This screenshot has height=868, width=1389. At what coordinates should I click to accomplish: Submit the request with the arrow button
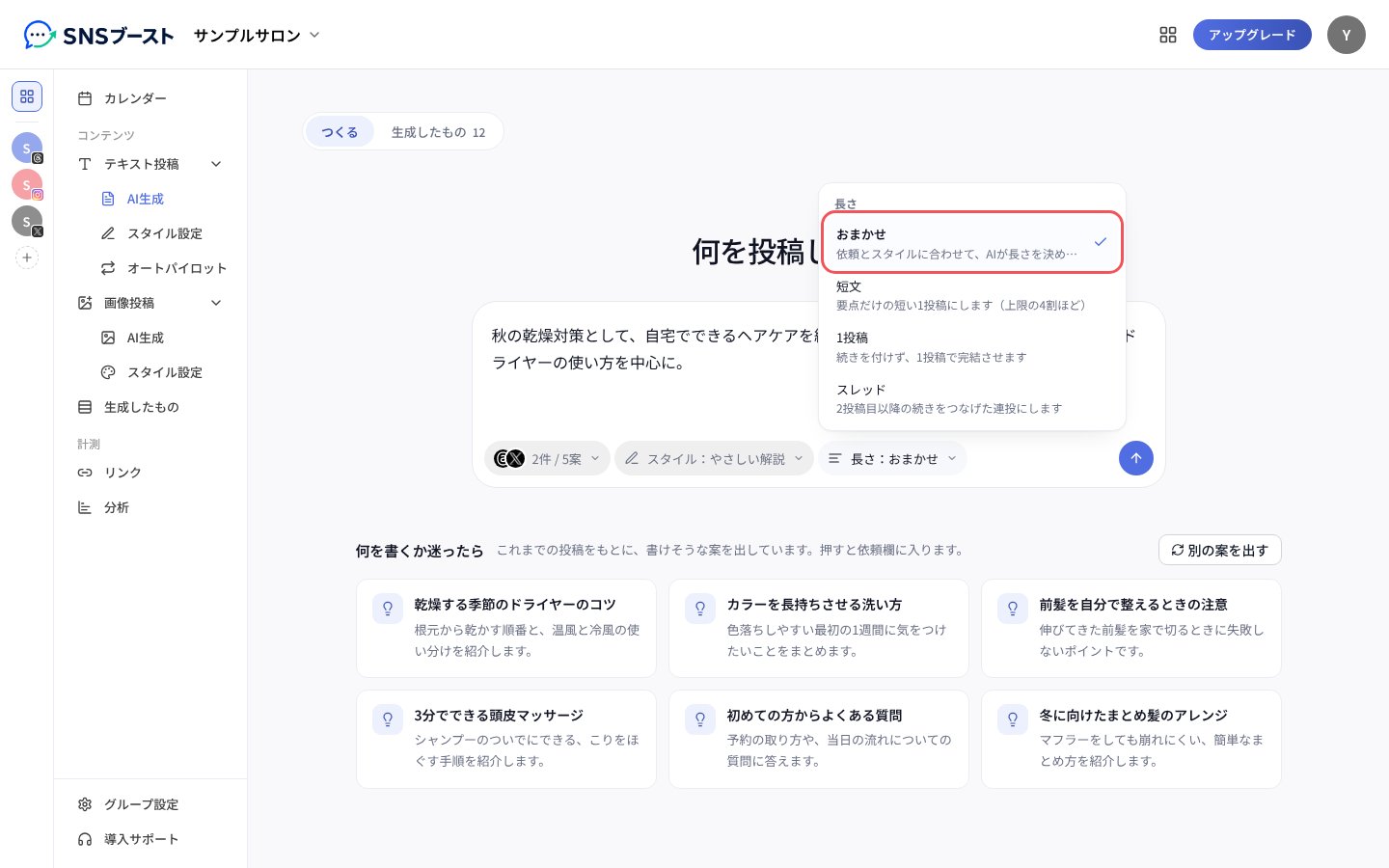click(1136, 458)
